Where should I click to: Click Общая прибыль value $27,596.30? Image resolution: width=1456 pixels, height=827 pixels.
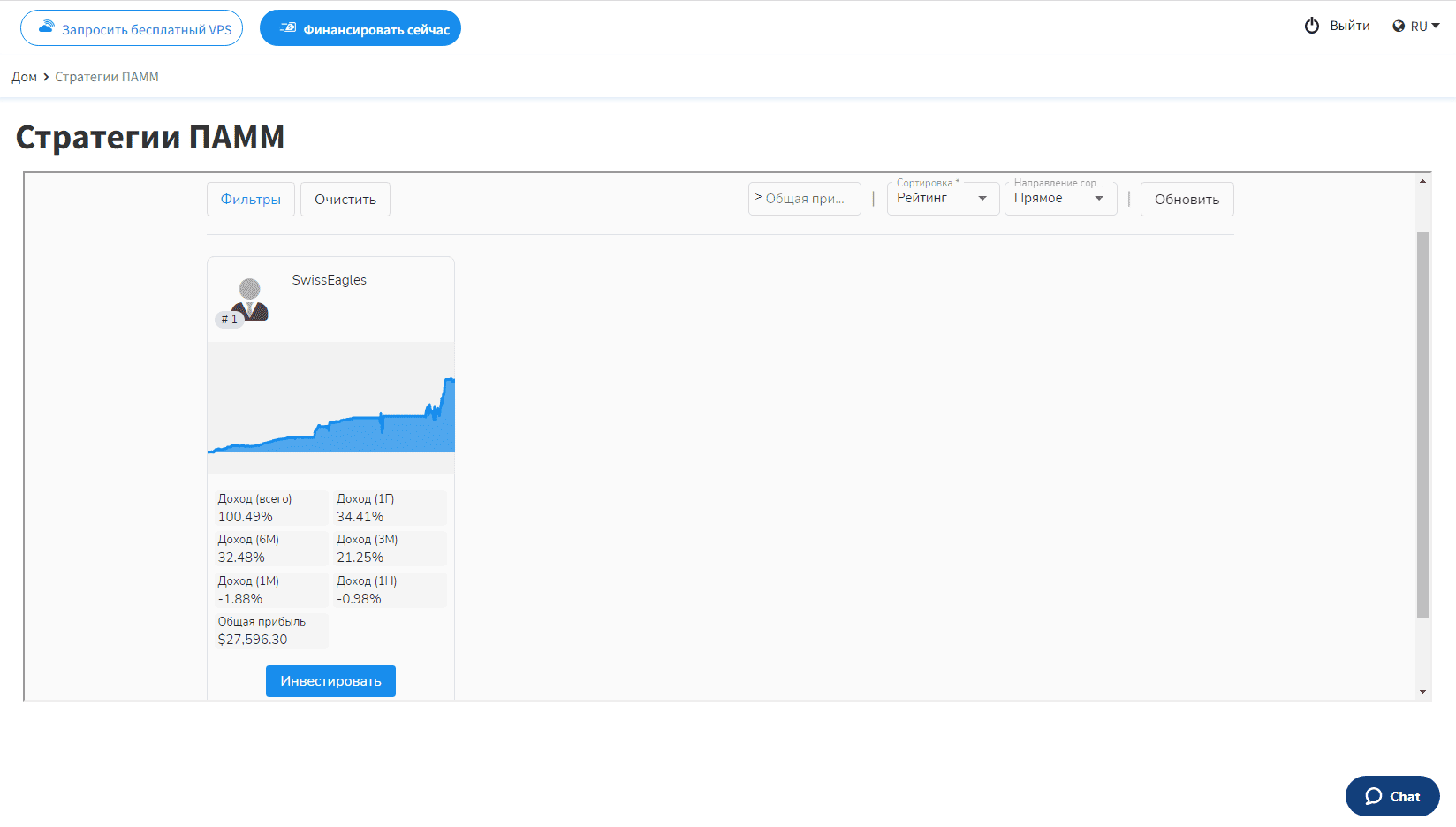pos(253,640)
